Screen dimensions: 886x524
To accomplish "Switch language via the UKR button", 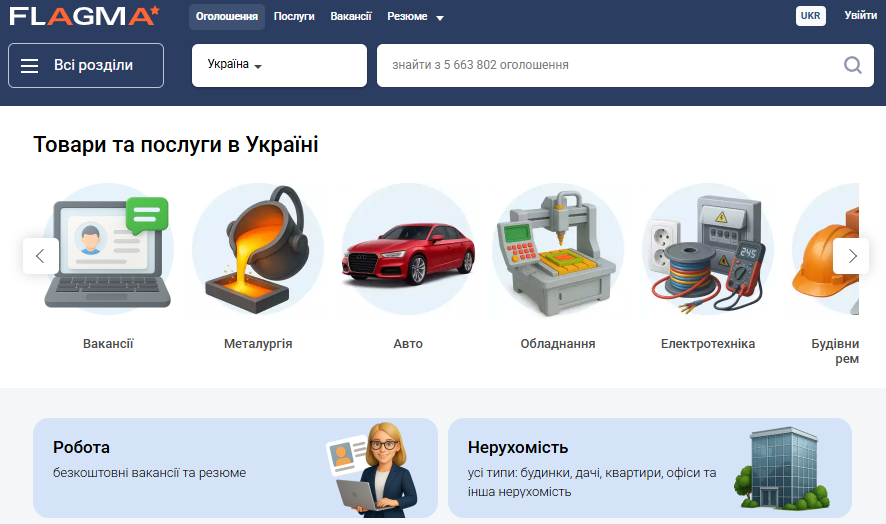I will [x=810, y=16].
